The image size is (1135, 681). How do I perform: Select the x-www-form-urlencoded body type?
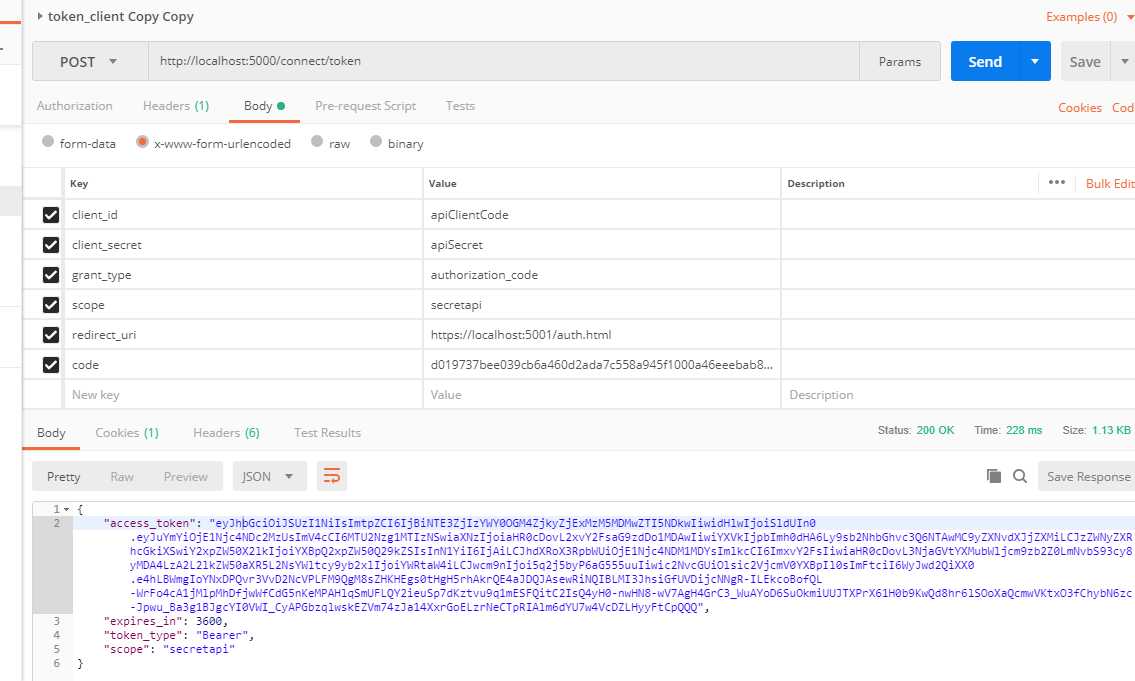pyautogui.click(x=142, y=142)
